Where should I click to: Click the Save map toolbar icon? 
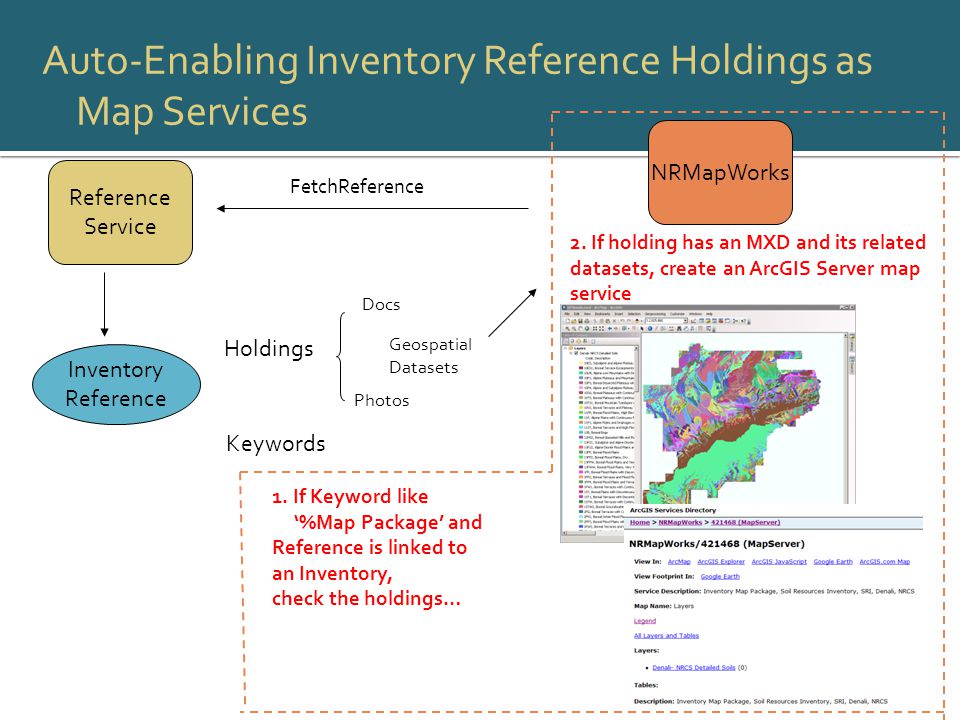[x=580, y=321]
